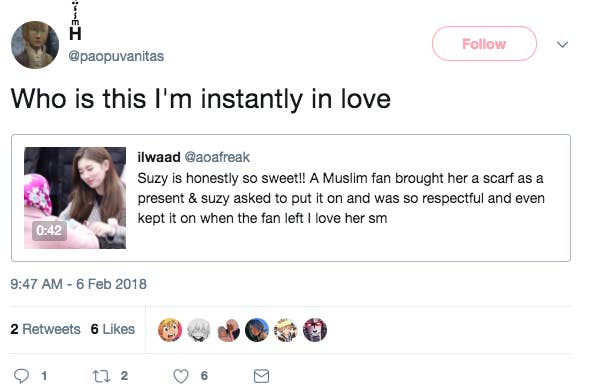Open the 9:47 AM - 6 Feb 2018 timestamp
Image resolution: width=591 pixels, height=385 pixels.
78,284
